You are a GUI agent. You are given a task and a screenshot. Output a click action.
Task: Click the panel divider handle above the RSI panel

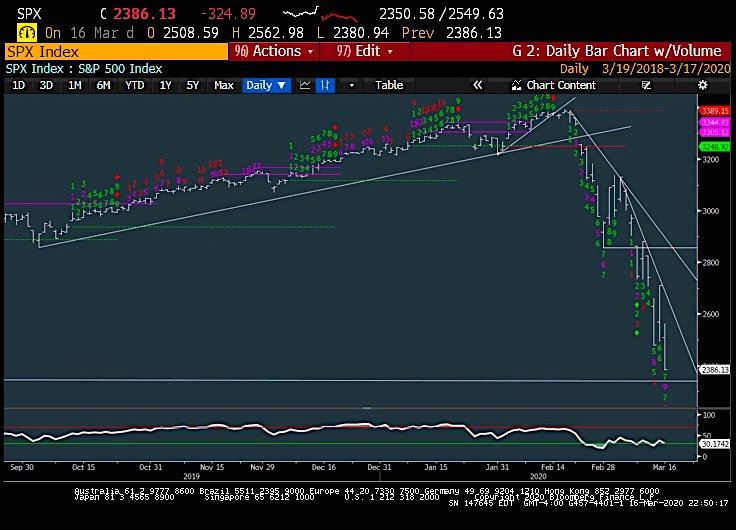coord(367,408)
